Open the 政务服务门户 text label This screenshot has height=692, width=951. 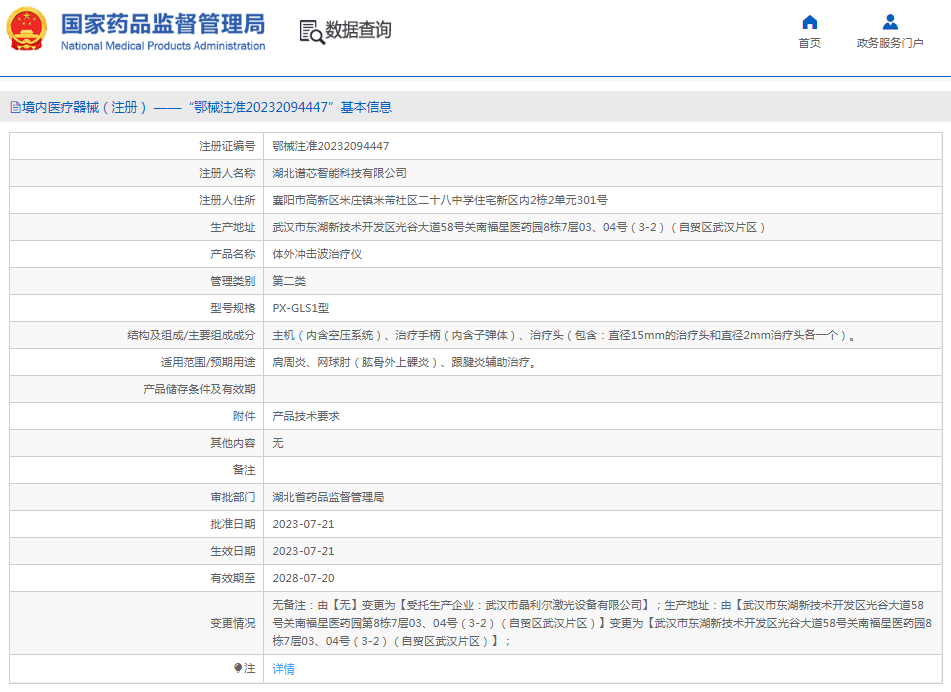tap(890, 43)
